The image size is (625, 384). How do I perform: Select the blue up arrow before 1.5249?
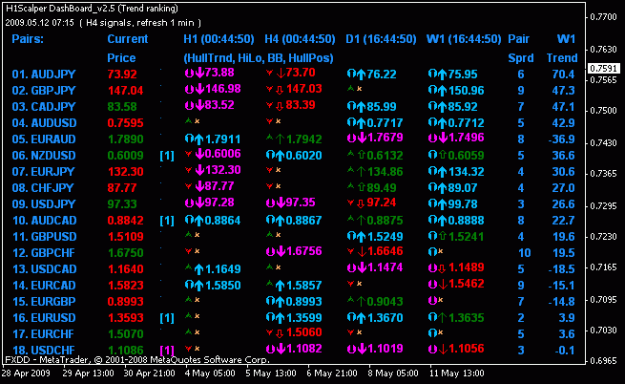point(361,237)
